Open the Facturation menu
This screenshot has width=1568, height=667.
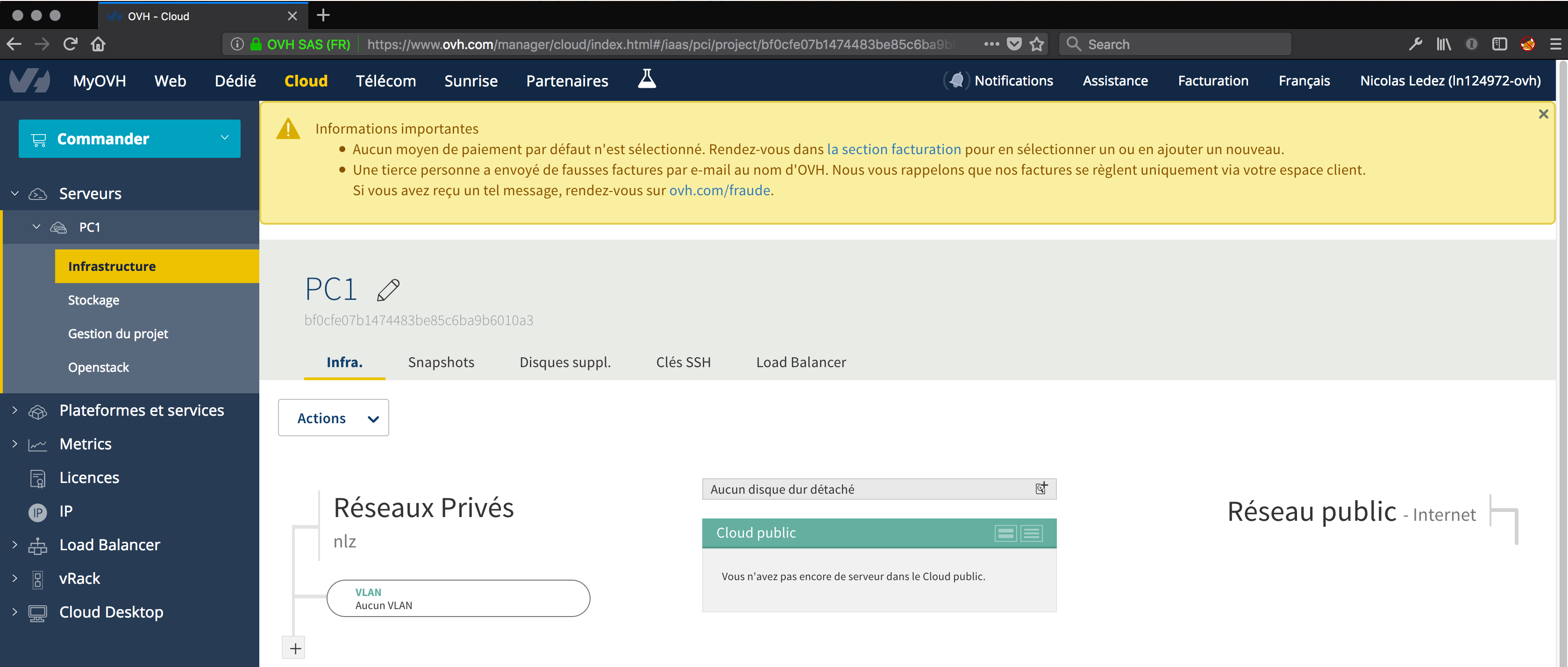pos(1212,80)
